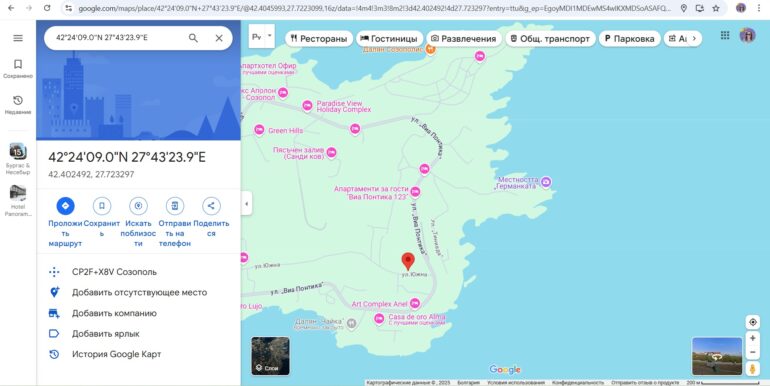Select the Рестораны filter chip
Viewport: 770px width, 386px height.
pyautogui.click(x=319, y=38)
